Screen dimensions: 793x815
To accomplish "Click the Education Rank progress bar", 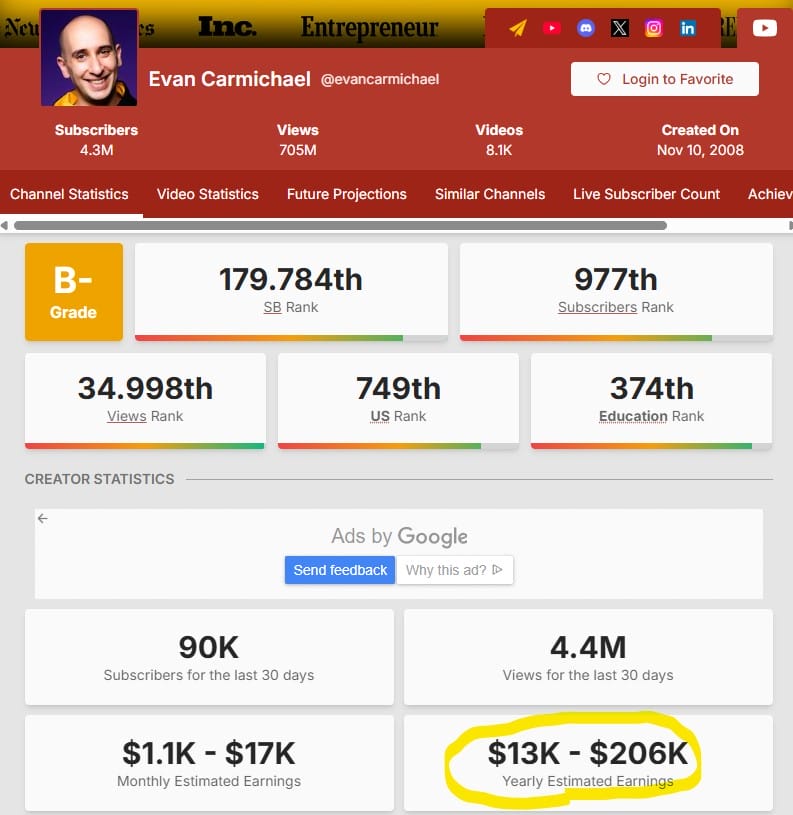I will 651,446.
